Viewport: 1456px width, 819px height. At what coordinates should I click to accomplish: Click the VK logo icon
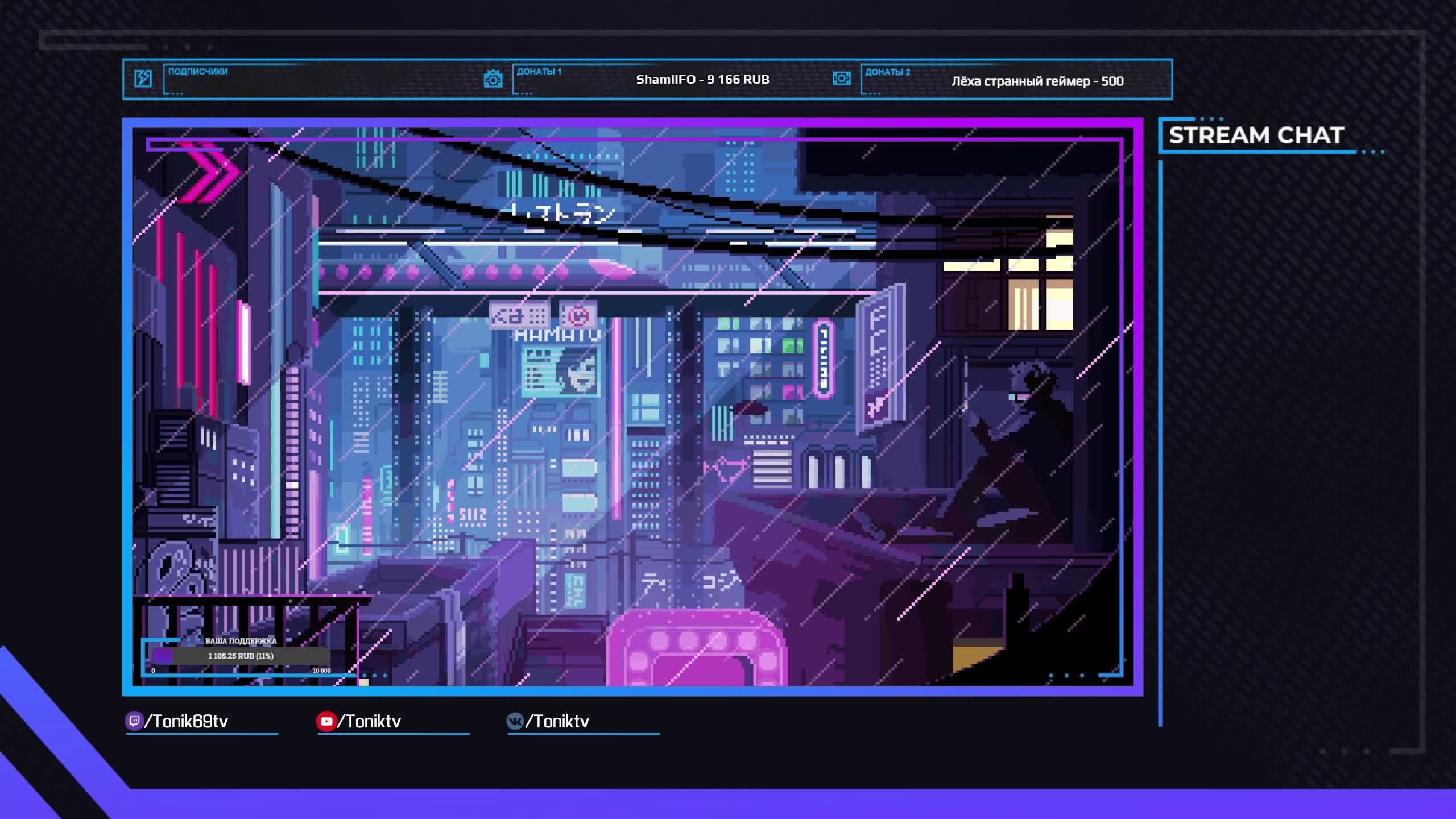[515, 721]
